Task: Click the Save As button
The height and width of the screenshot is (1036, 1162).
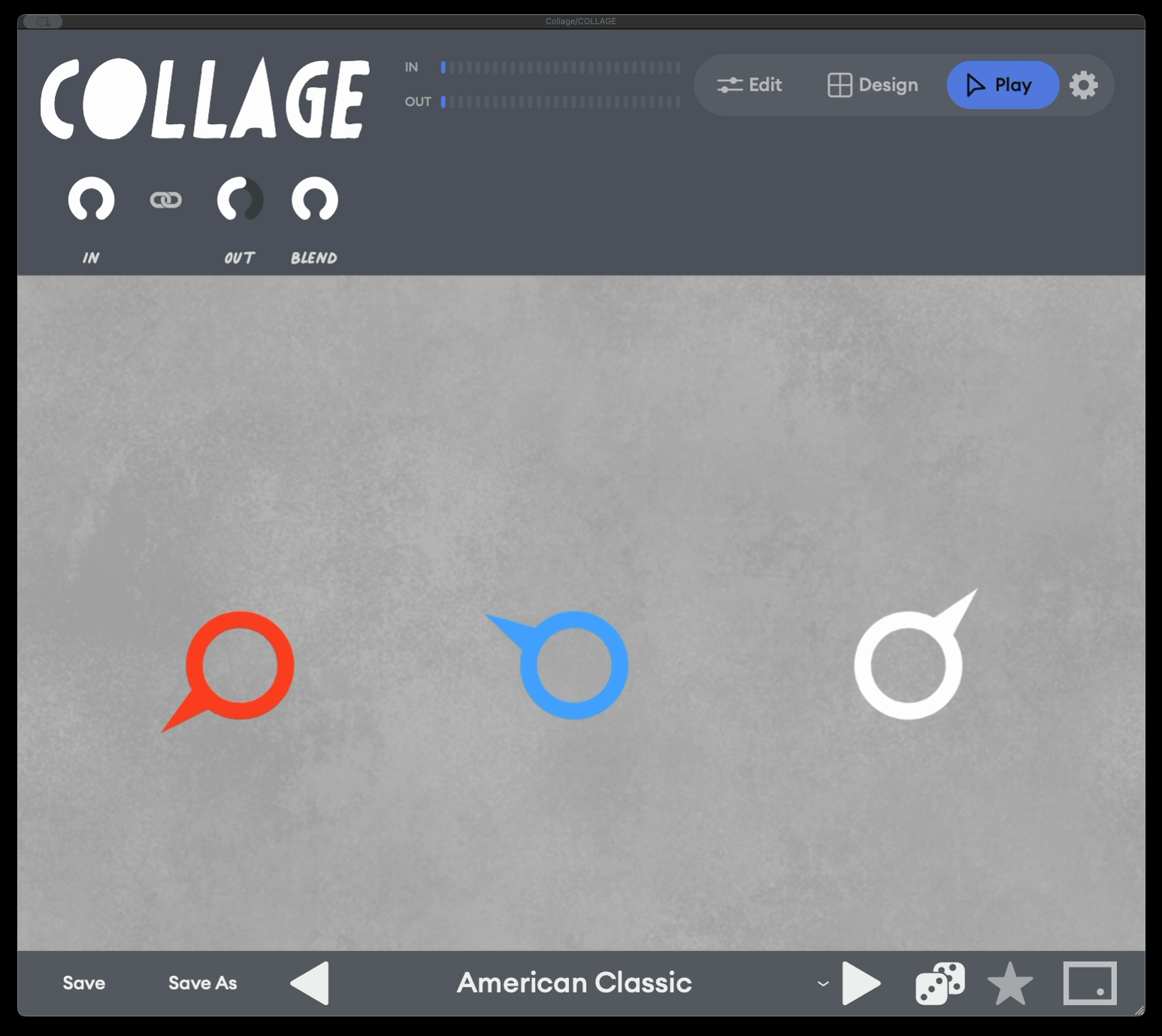Action: (203, 983)
